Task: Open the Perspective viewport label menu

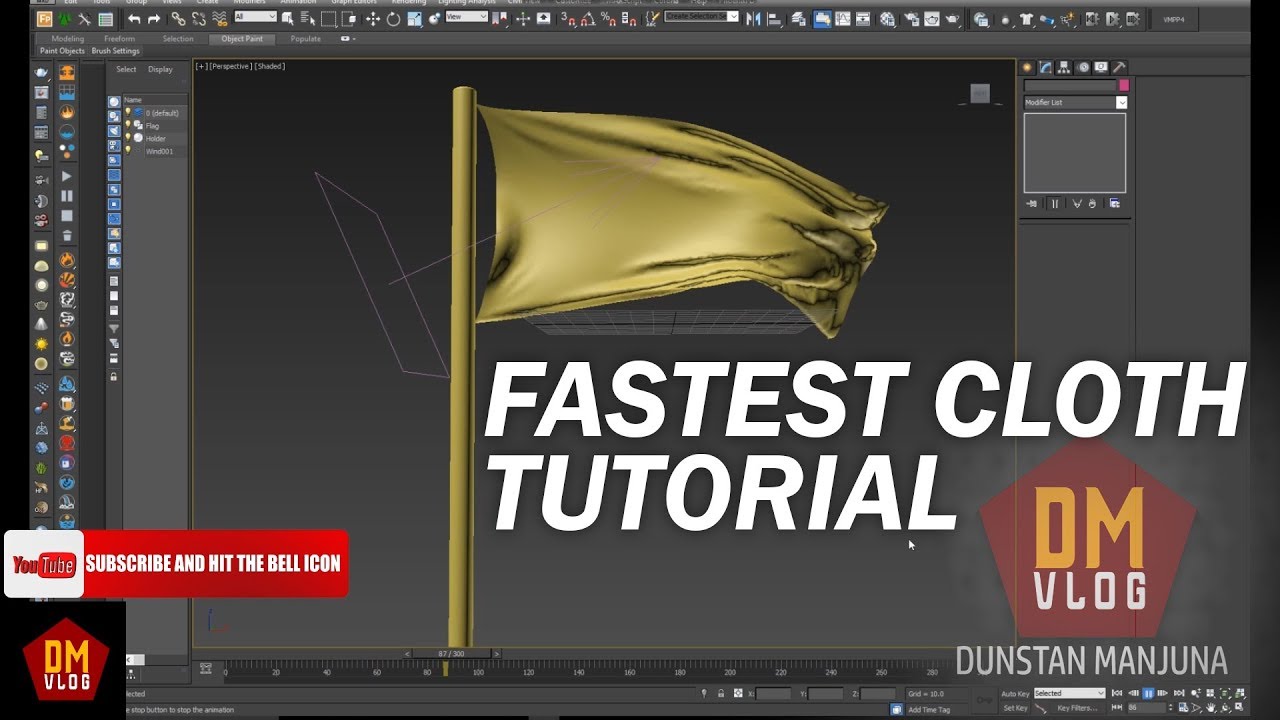Action: [x=229, y=66]
